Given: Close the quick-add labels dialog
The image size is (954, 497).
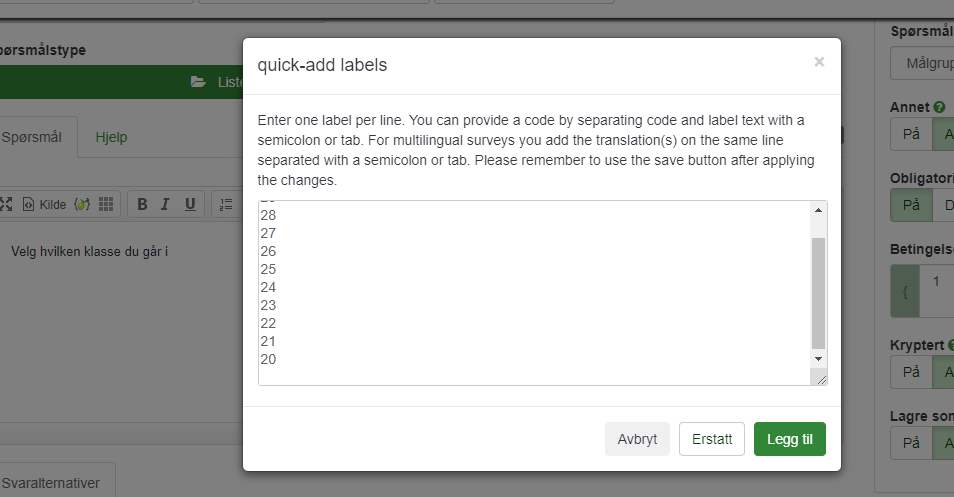Looking at the screenshot, I should (819, 62).
